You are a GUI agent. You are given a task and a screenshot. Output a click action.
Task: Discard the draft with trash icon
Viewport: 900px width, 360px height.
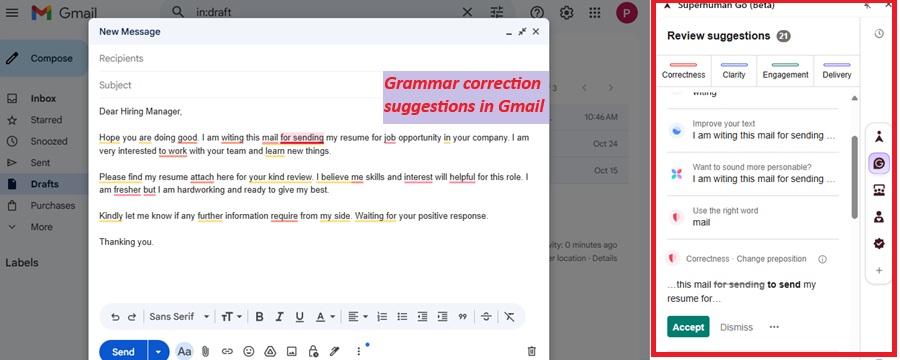[532, 351]
